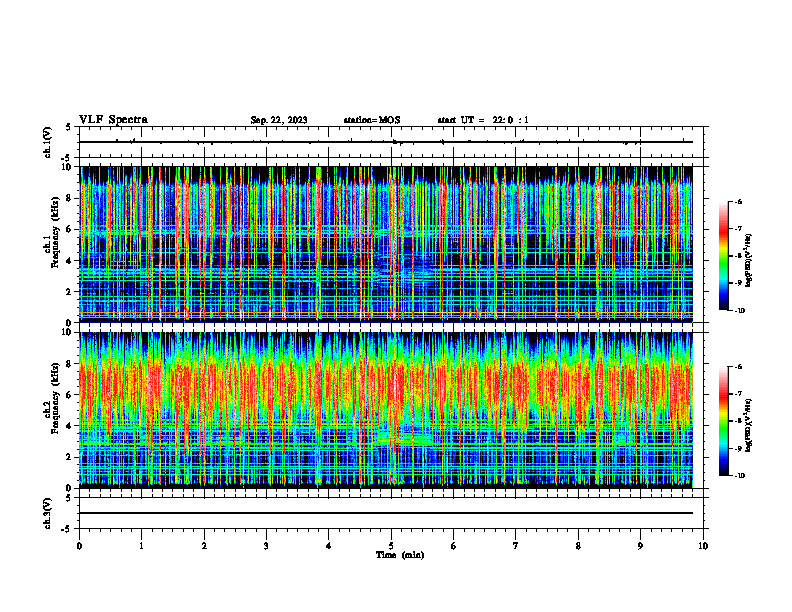Click the ch.1(V) waveform axis label
Image resolution: width=792 pixels, height=612 pixels.
point(47,142)
